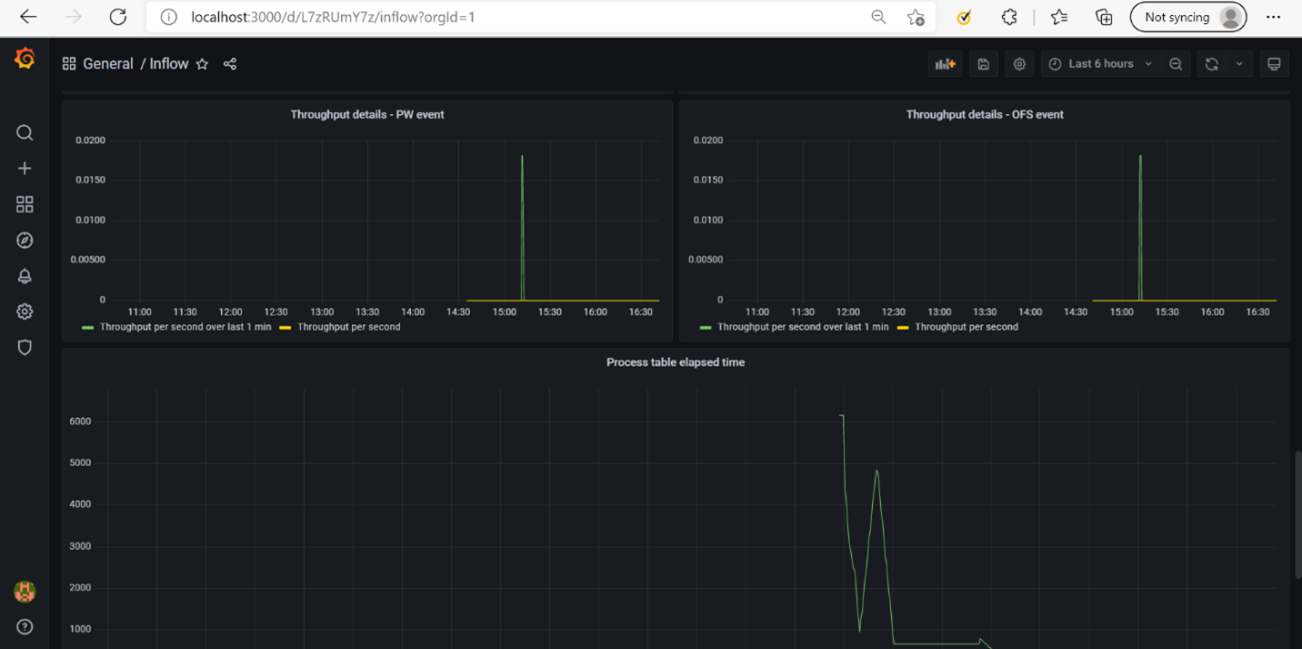Viewport: 1302px width, 649px height.
Task: Click the browser address bar URL
Action: tap(500, 17)
